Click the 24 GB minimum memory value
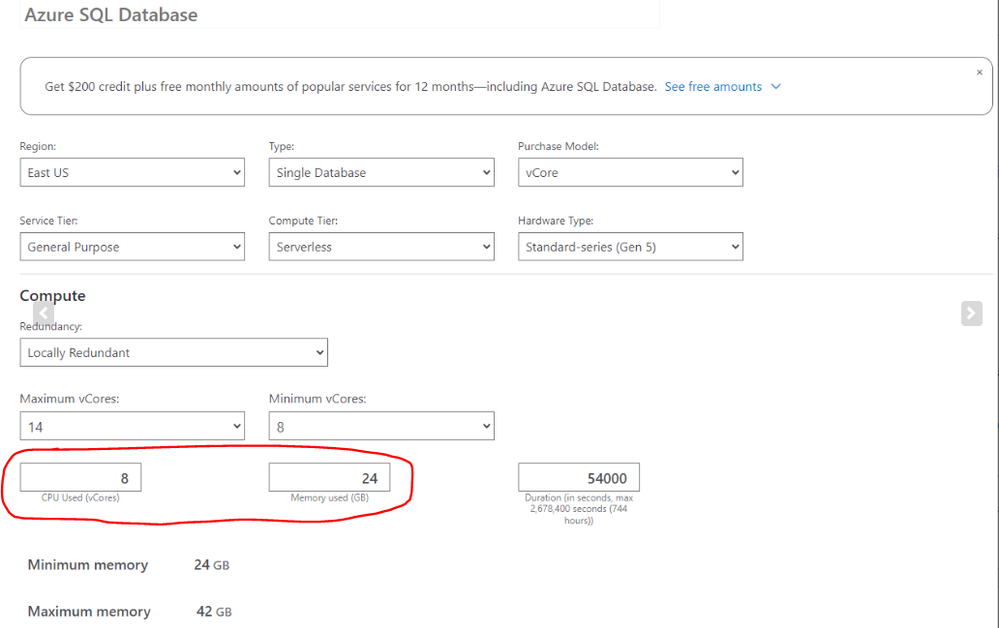This screenshot has height=628, width=999. [x=212, y=565]
